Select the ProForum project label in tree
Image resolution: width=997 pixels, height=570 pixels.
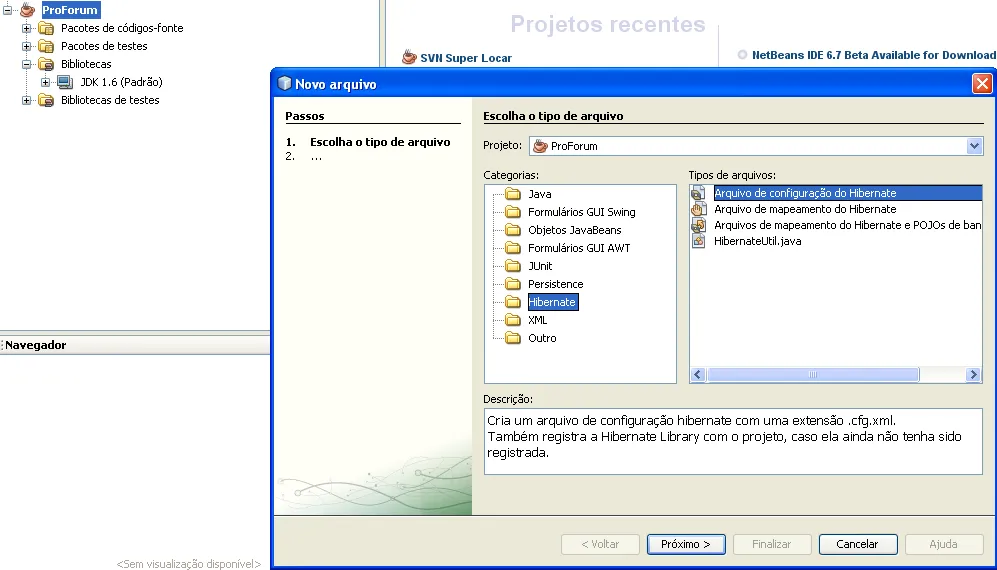(70, 10)
